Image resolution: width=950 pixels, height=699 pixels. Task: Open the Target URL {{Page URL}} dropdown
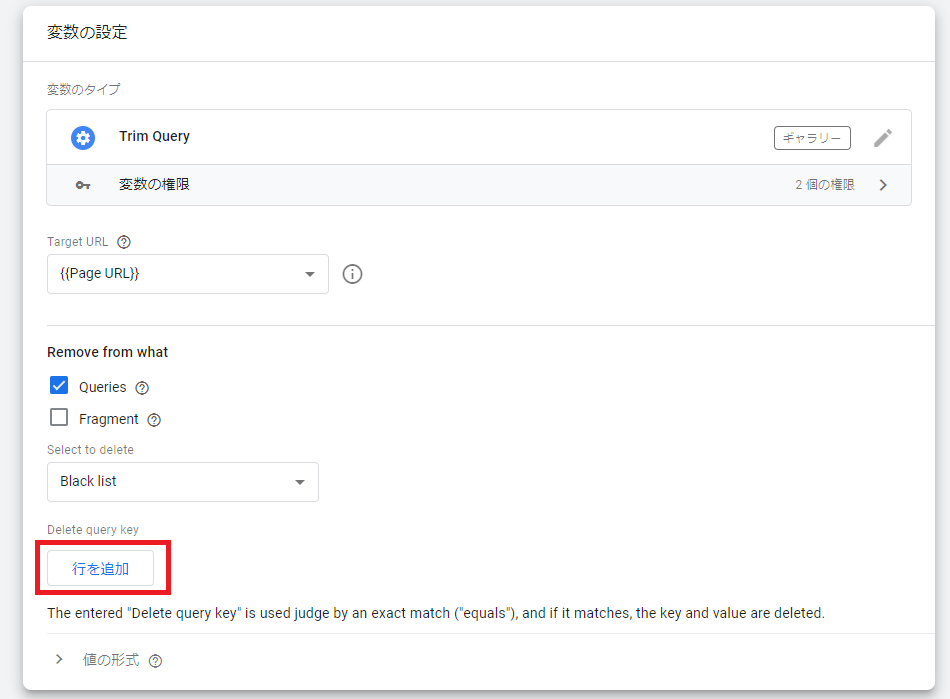pos(188,274)
